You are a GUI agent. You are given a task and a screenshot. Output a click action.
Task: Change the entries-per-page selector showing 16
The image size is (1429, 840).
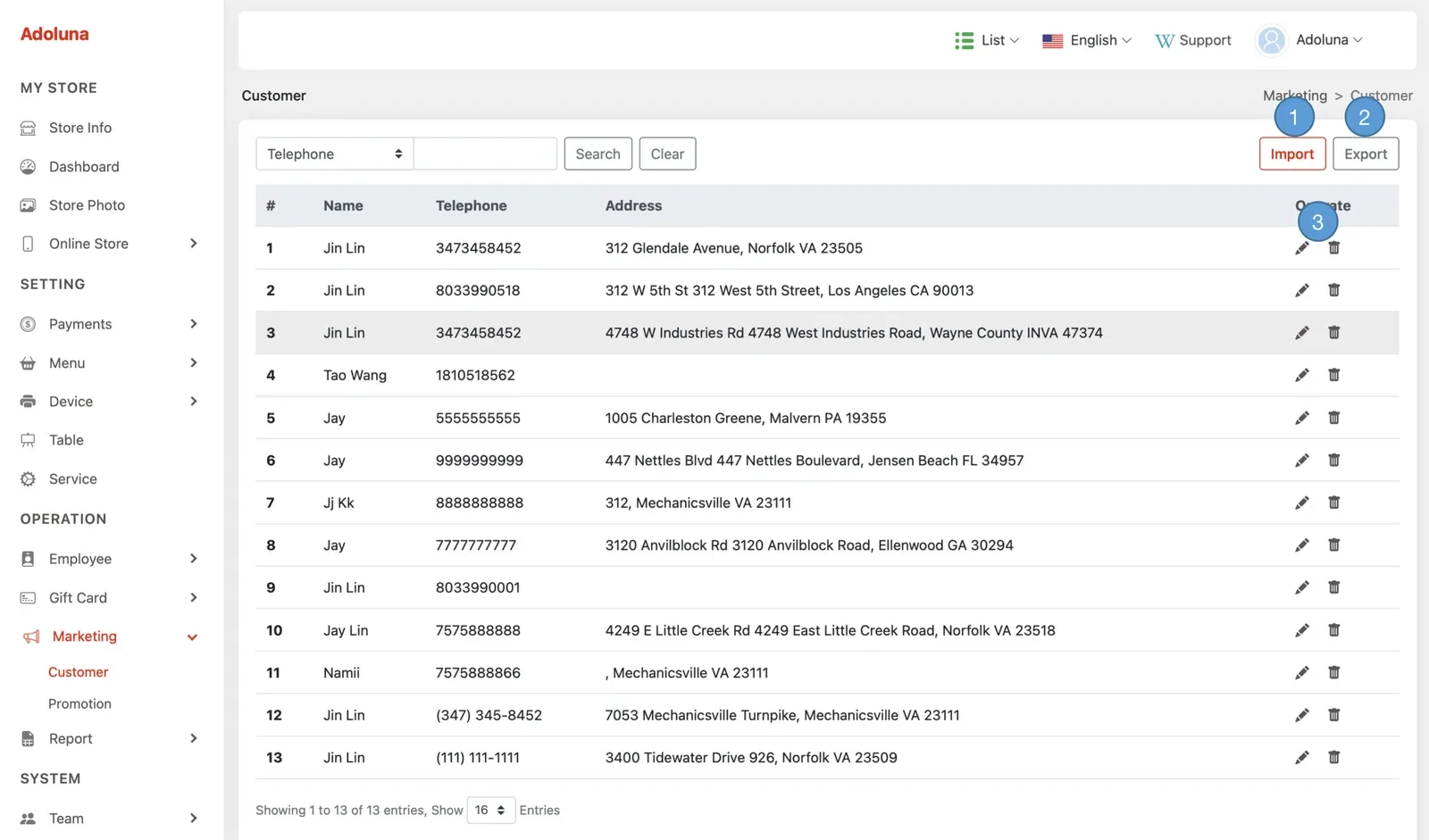(491, 810)
